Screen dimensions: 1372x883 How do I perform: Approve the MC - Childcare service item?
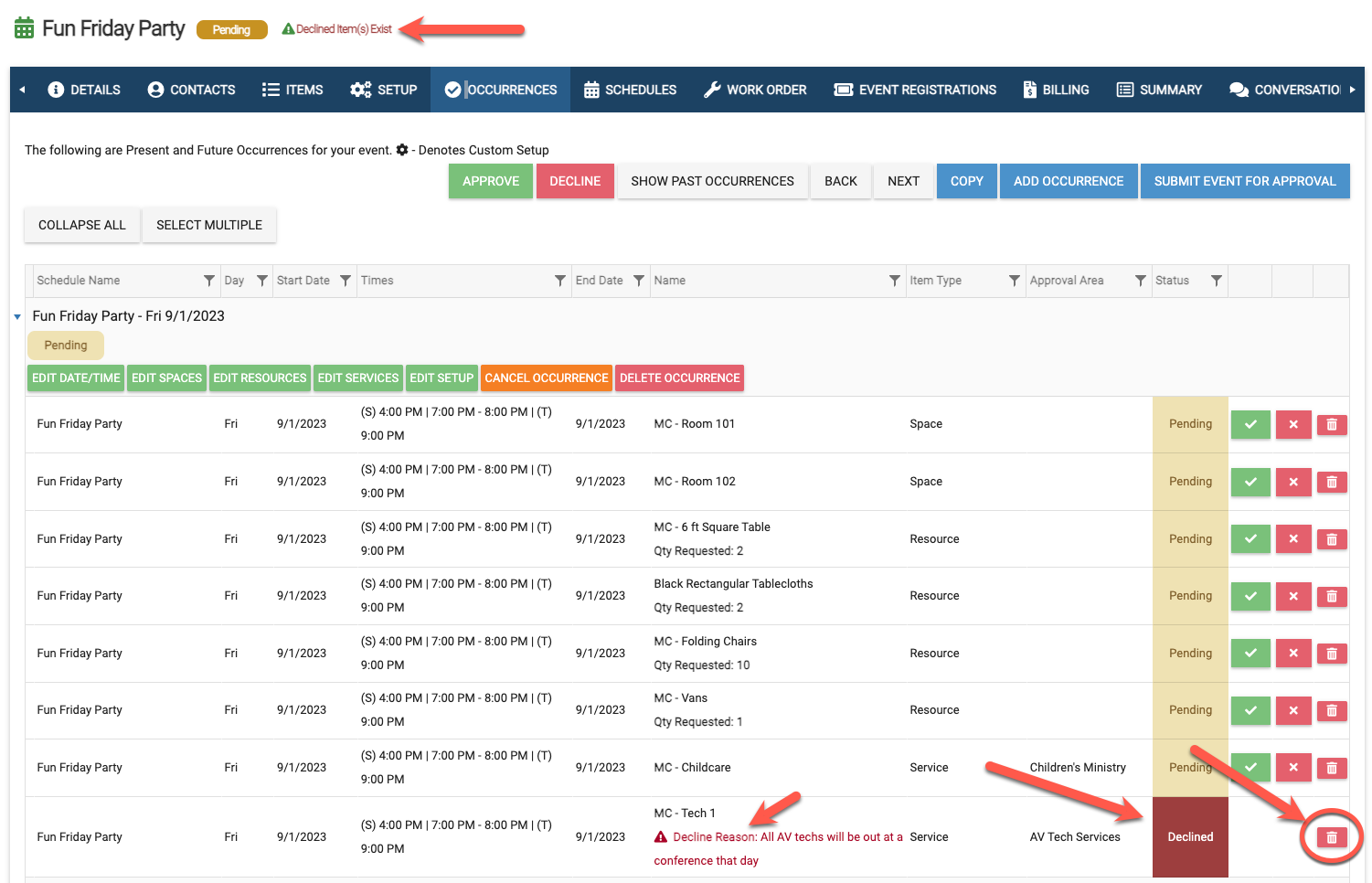click(1250, 768)
